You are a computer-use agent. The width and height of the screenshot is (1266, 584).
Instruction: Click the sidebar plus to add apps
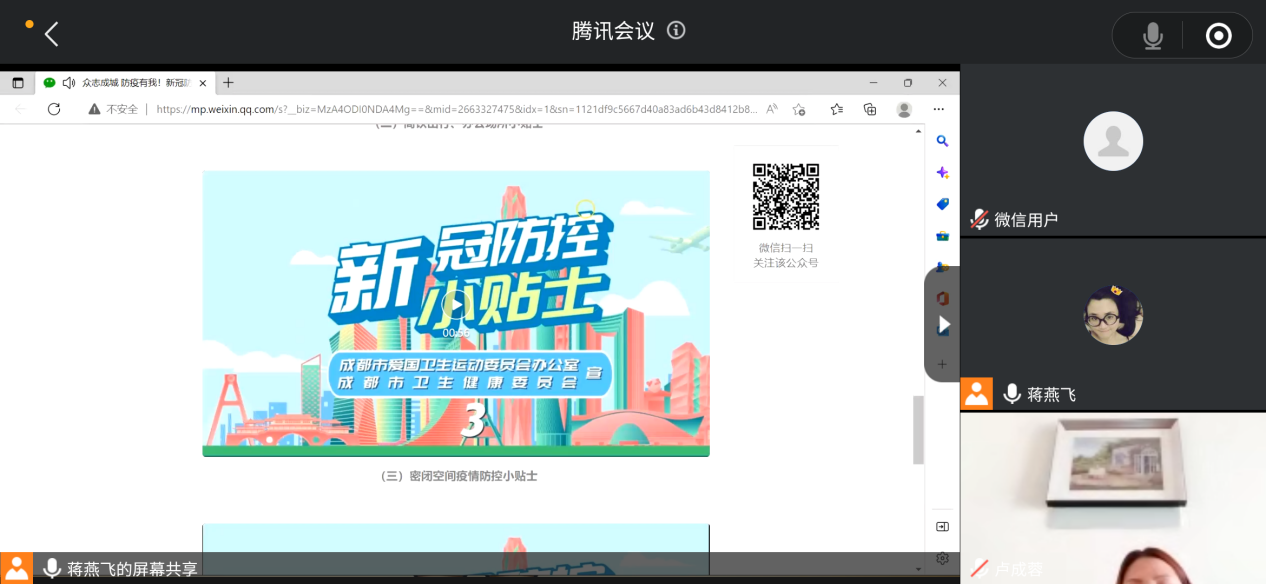[x=942, y=364]
